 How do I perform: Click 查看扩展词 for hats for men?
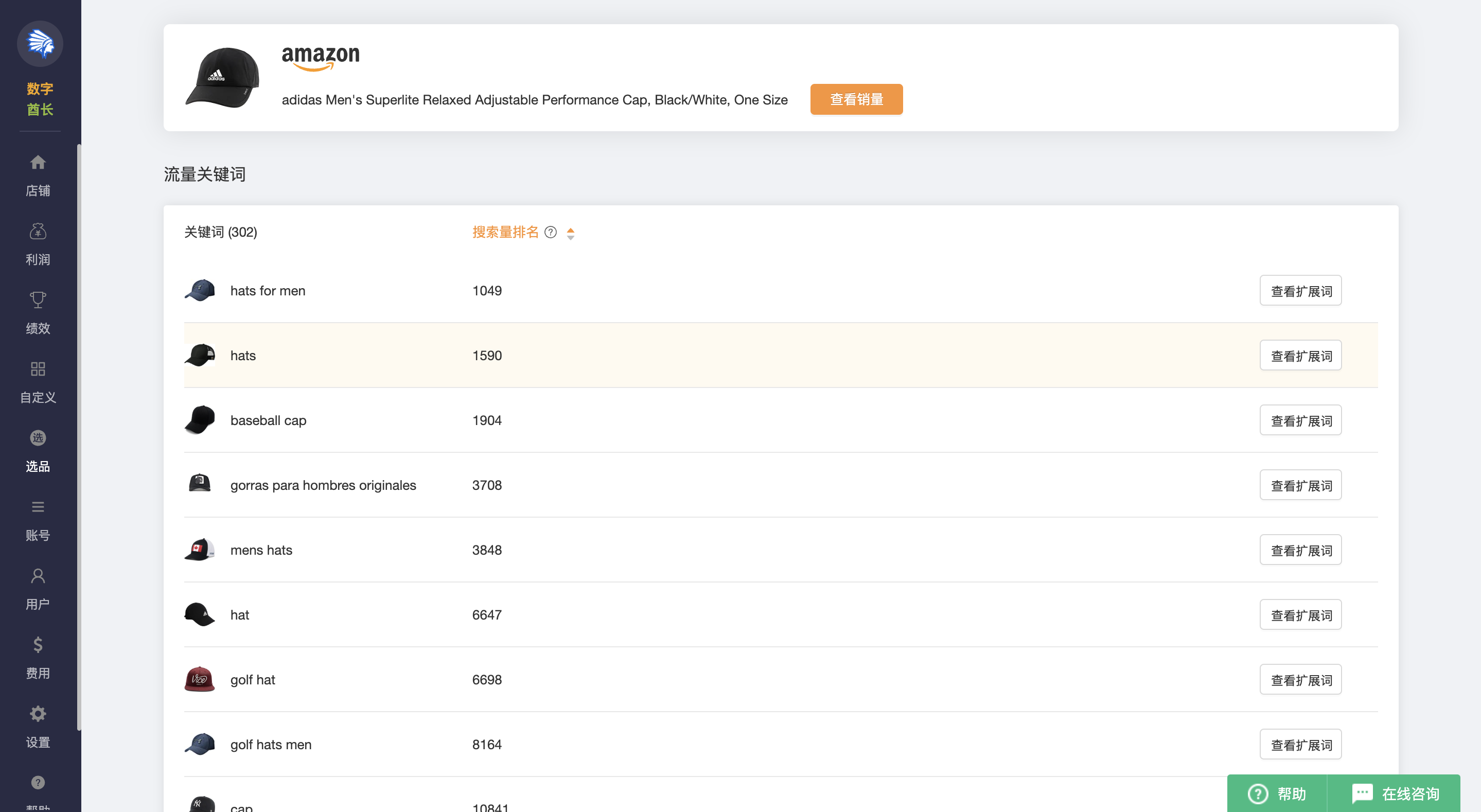[x=1300, y=291]
